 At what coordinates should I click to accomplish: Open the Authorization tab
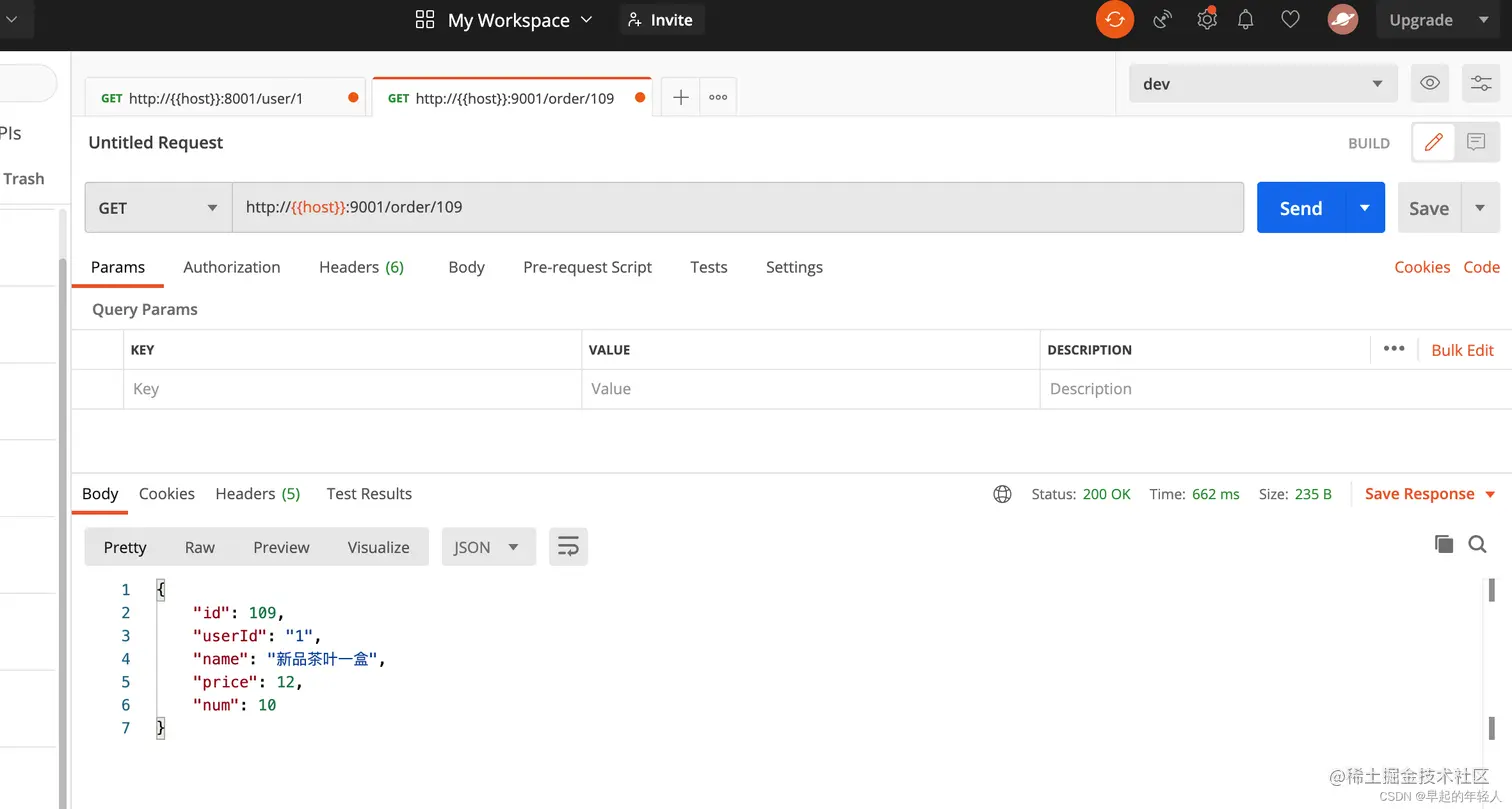(x=232, y=267)
